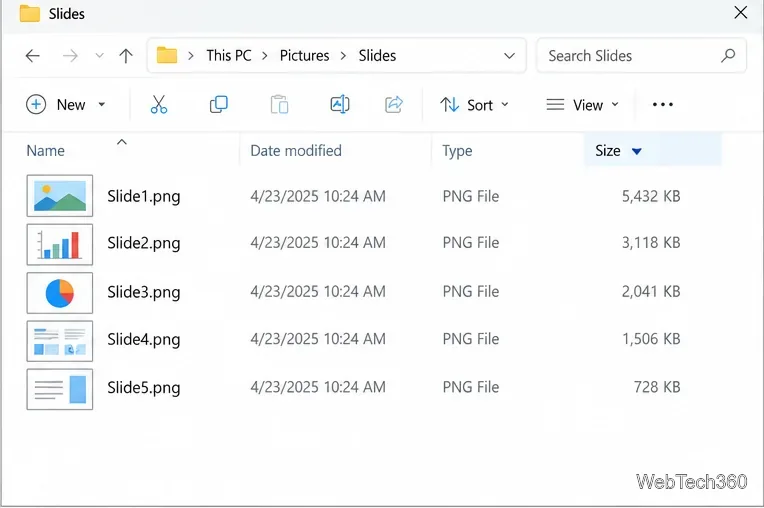
Task: Open the Sort options menu
Action: coord(474,105)
